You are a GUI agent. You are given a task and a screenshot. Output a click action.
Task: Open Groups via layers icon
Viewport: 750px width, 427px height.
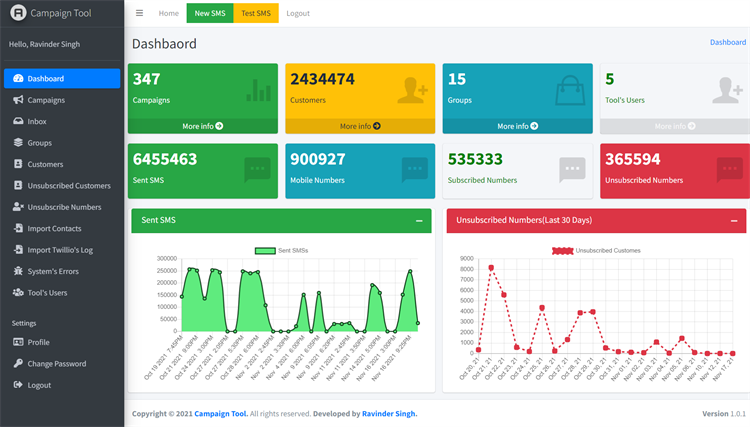coord(18,142)
